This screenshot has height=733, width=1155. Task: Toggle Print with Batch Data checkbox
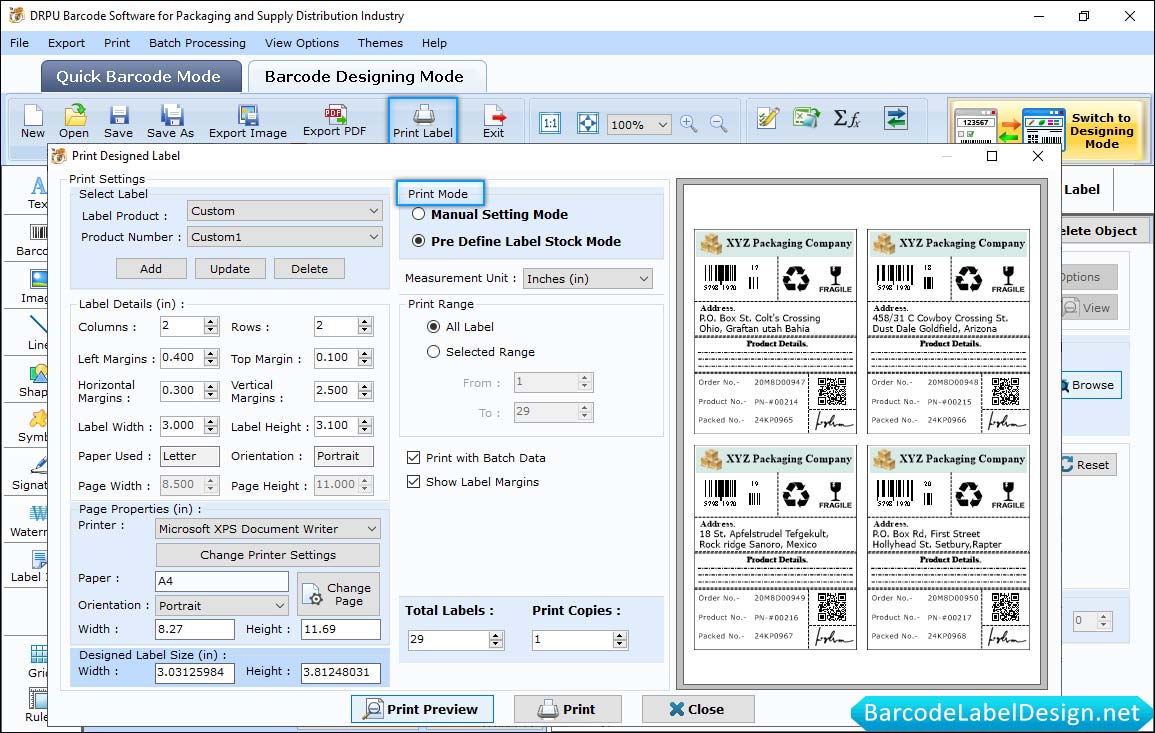point(413,457)
